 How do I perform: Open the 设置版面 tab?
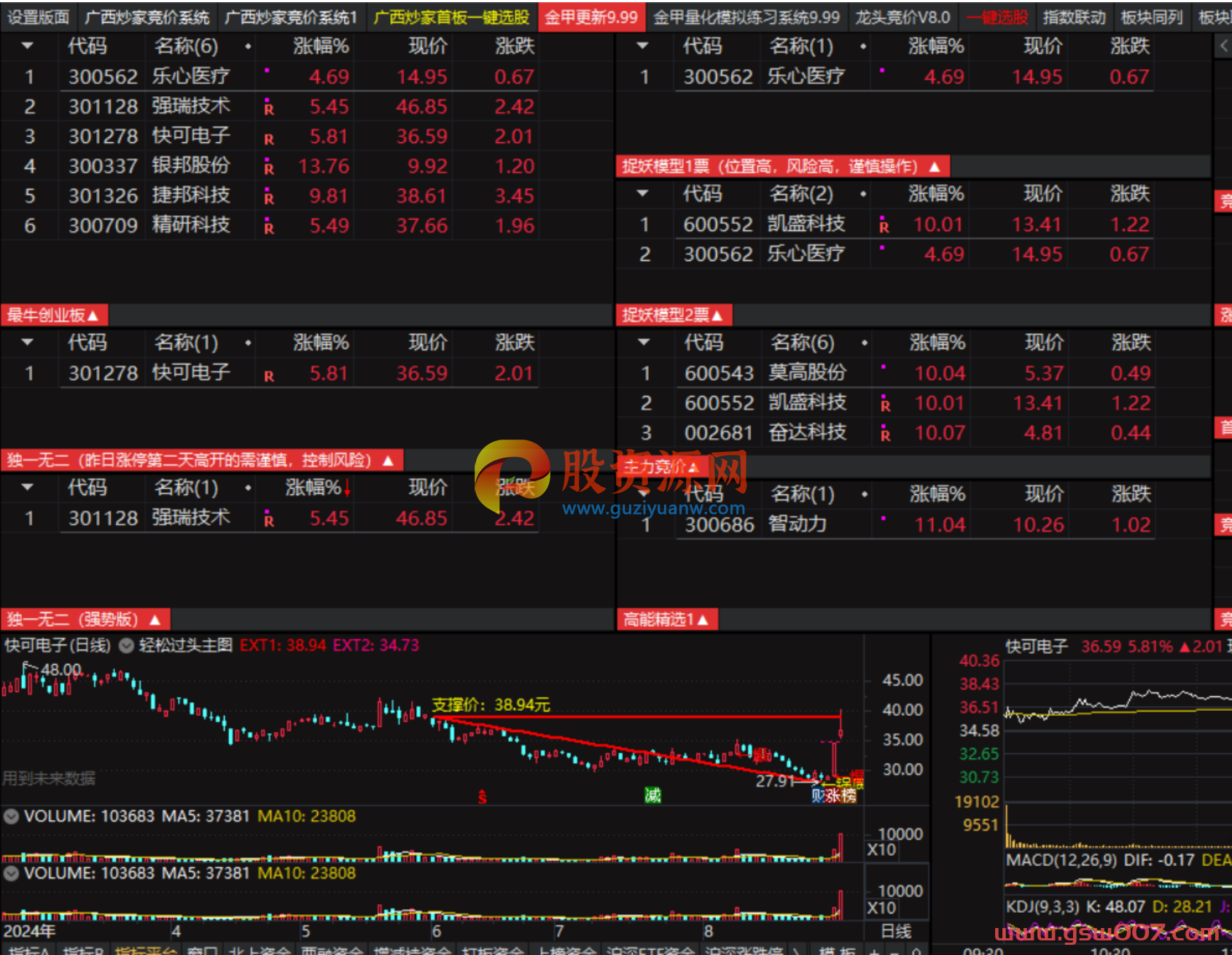pyautogui.click(x=38, y=16)
